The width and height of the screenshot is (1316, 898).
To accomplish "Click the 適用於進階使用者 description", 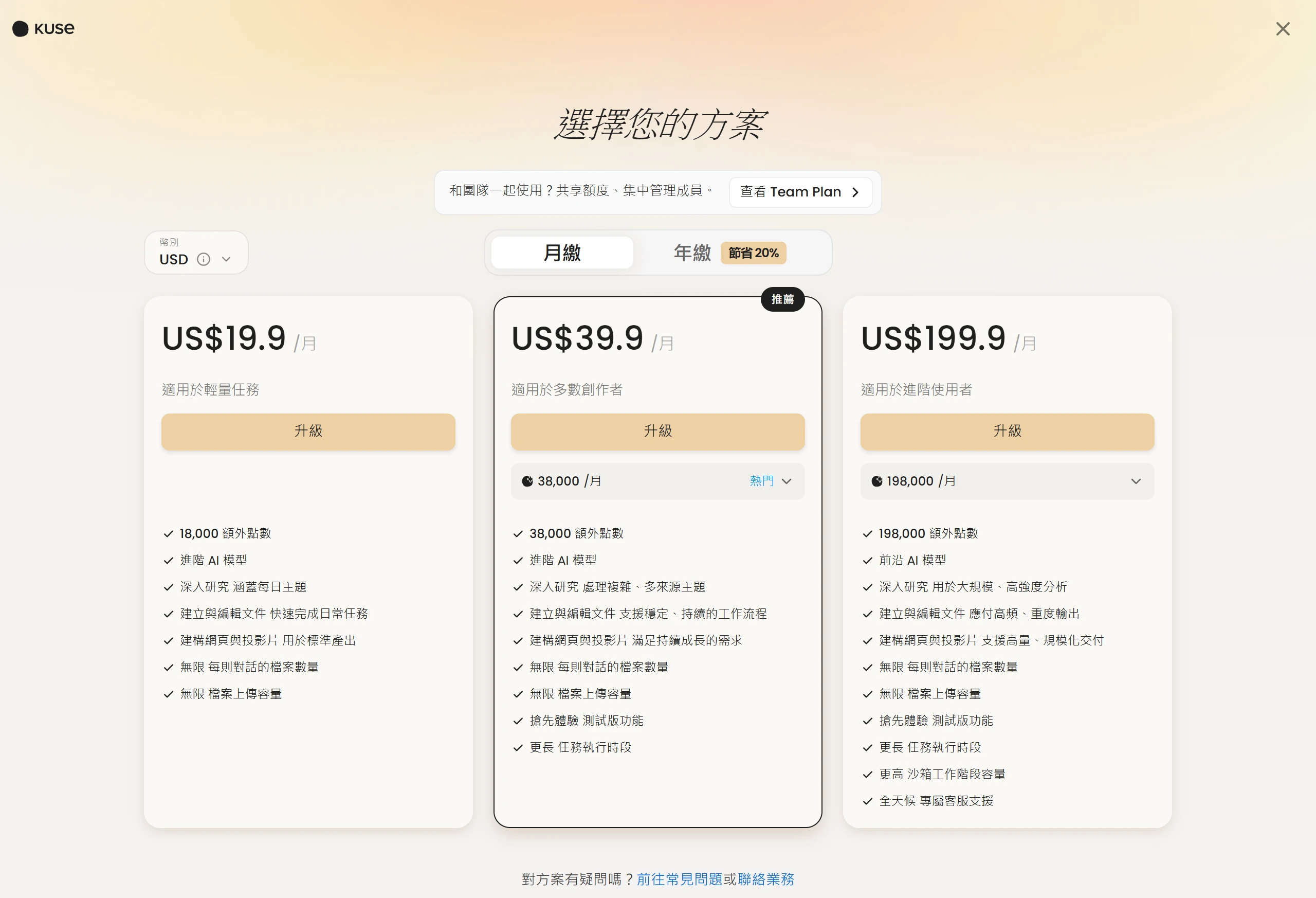I will 916,389.
